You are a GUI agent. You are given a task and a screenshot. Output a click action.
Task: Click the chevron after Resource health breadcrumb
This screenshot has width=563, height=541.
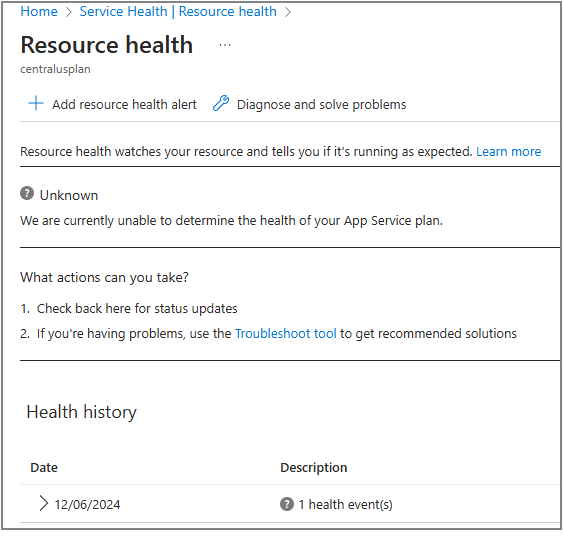point(288,12)
